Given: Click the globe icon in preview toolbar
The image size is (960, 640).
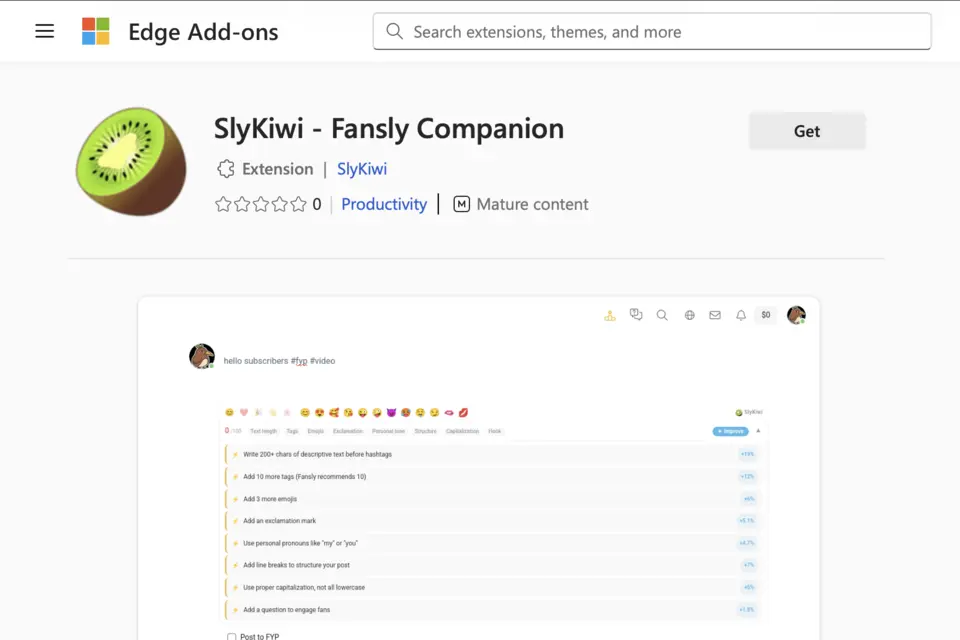Looking at the screenshot, I should click(x=689, y=315).
